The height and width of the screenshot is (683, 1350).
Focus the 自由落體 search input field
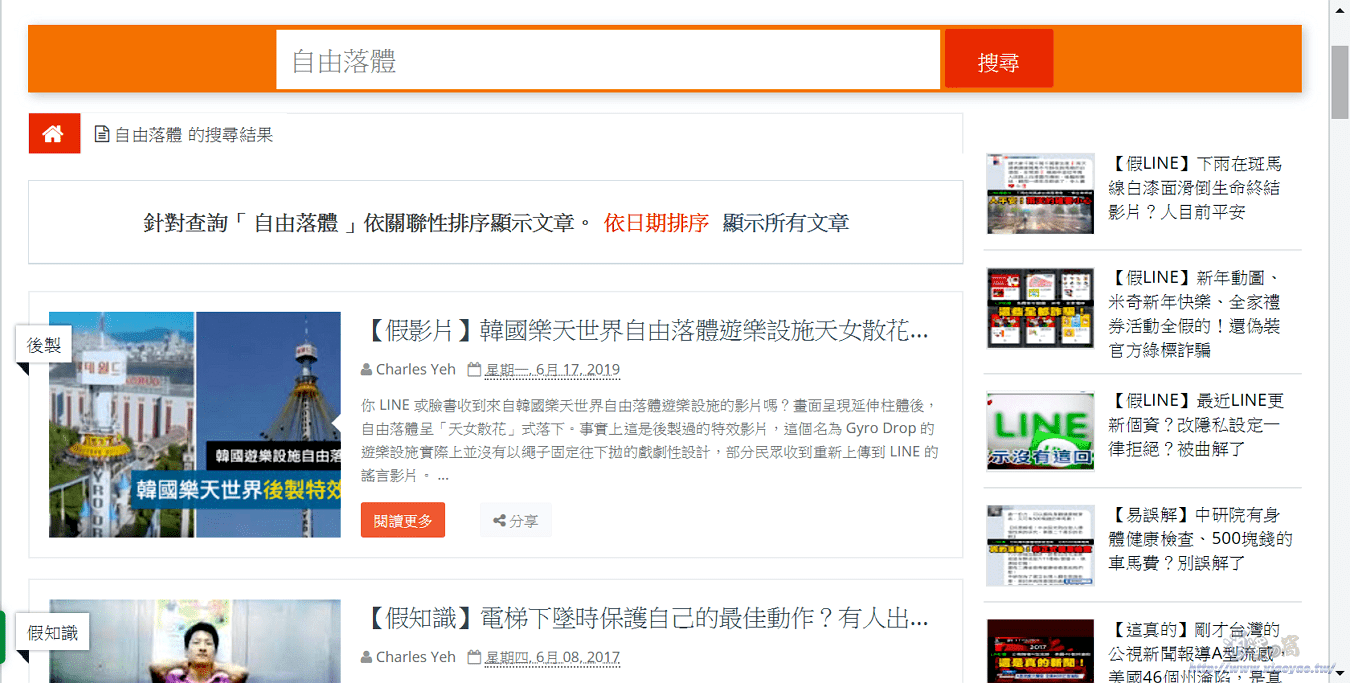point(608,60)
